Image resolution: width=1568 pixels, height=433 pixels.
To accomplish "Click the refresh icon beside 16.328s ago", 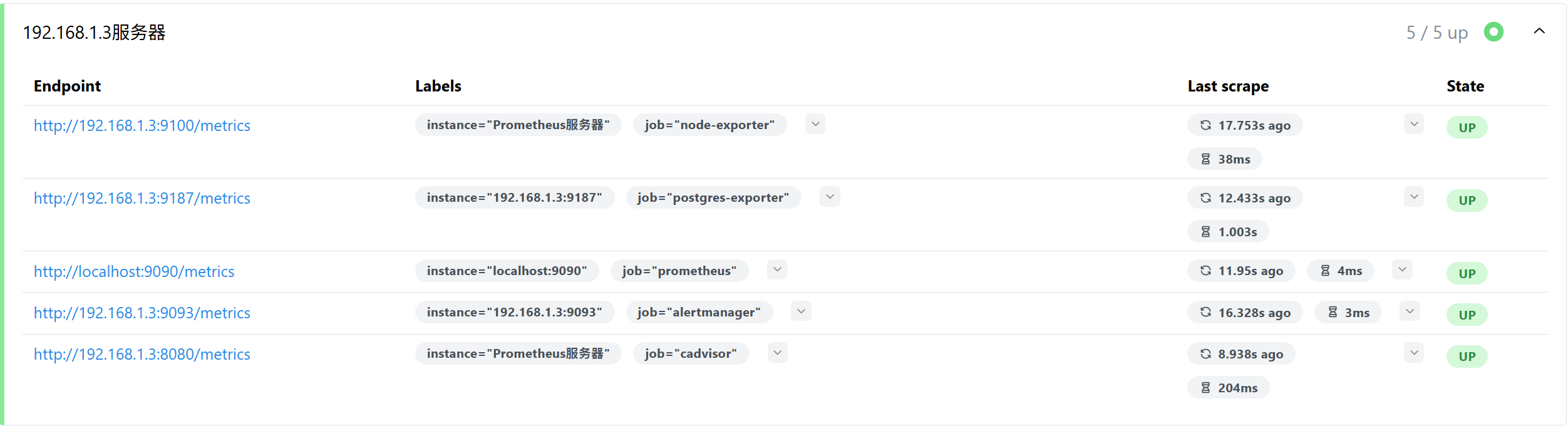I will 1205,312.
